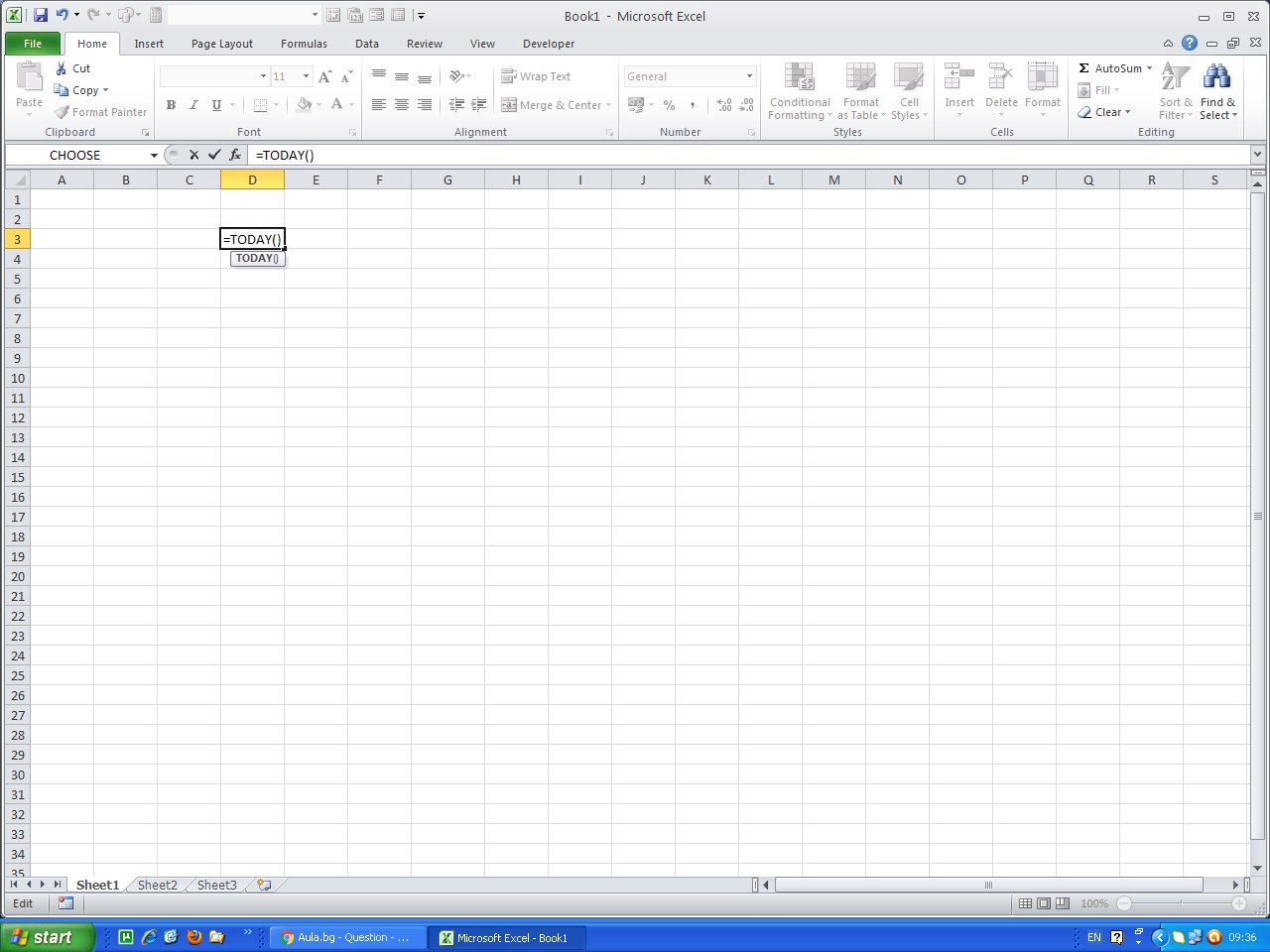Open the File menu tab
This screenshot has width=1270, height=952.
(33, 44)
